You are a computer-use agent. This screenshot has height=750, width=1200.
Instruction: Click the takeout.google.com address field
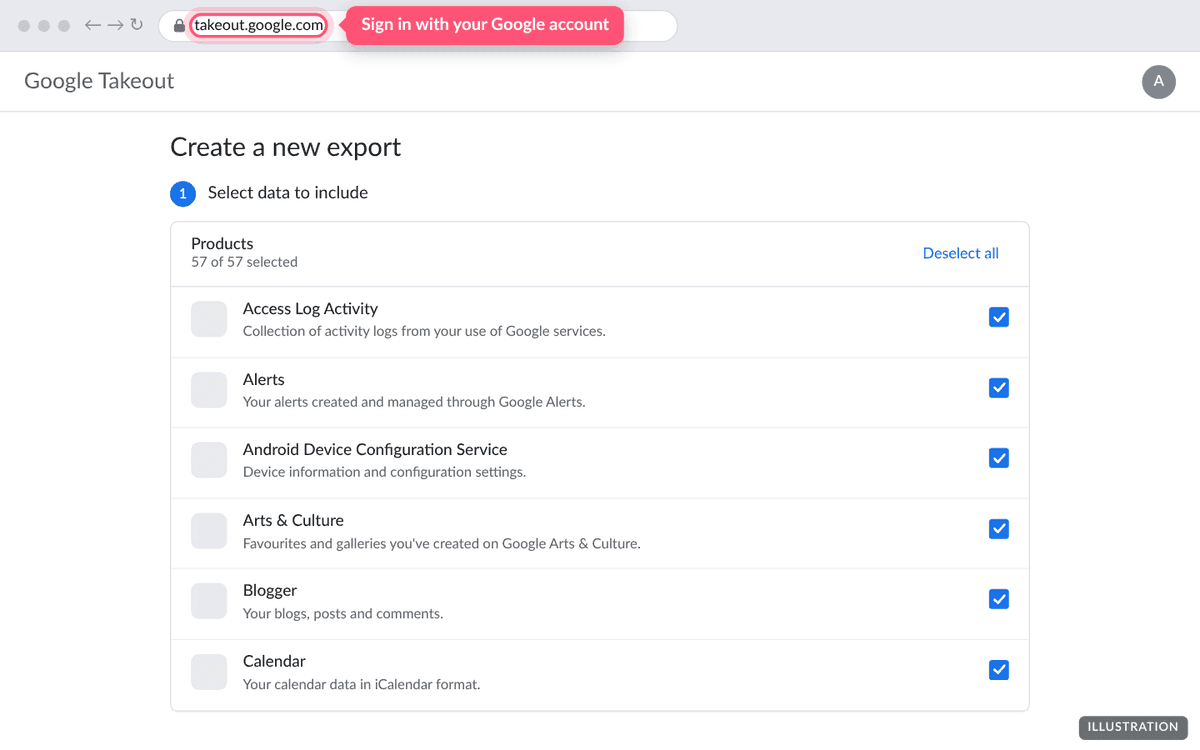coord(418,26)
